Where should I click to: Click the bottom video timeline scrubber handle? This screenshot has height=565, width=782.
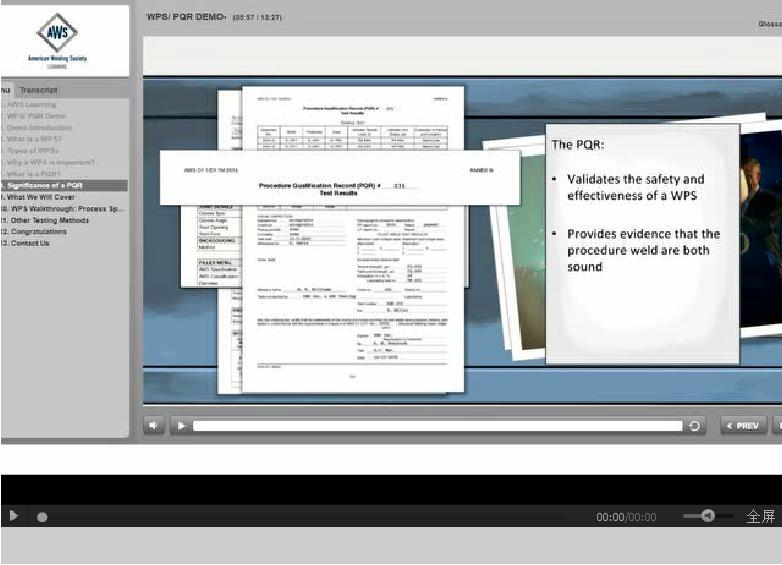coord(42,517)
